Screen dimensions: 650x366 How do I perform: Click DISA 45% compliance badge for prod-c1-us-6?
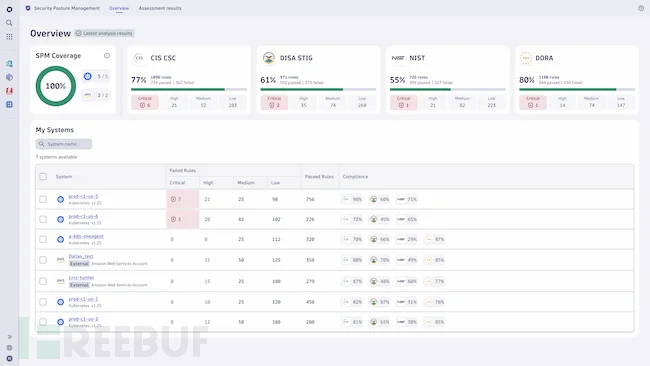pos(380,219)
